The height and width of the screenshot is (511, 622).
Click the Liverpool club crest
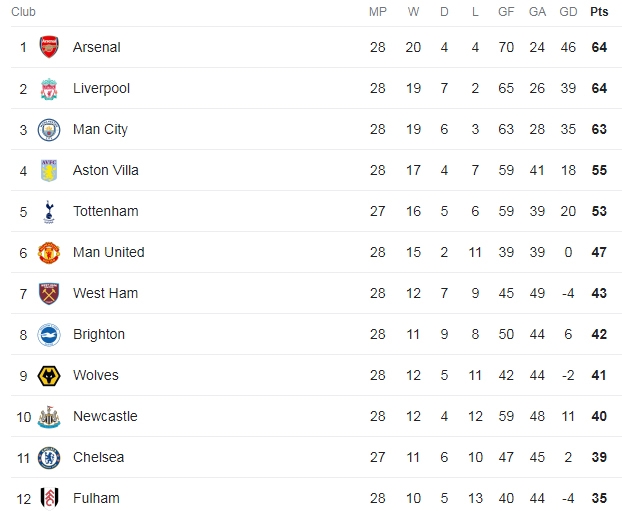coord(49,89)
